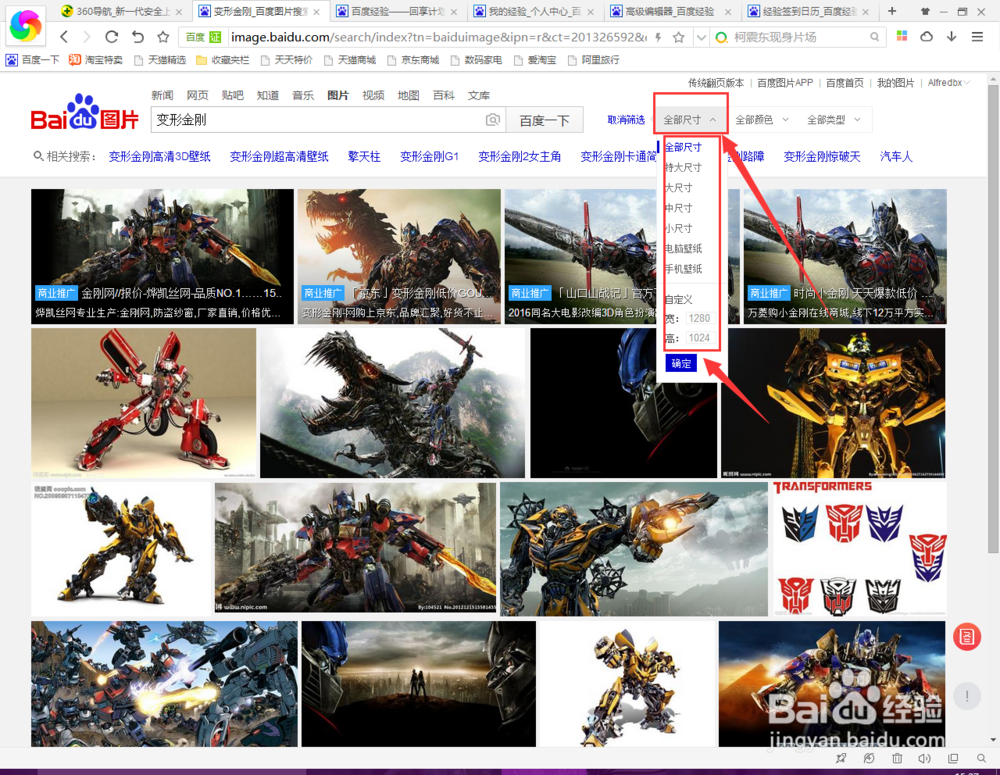
Task: Expand the 全部类型 type filter dropdown
Action: (x=834, y=119)
